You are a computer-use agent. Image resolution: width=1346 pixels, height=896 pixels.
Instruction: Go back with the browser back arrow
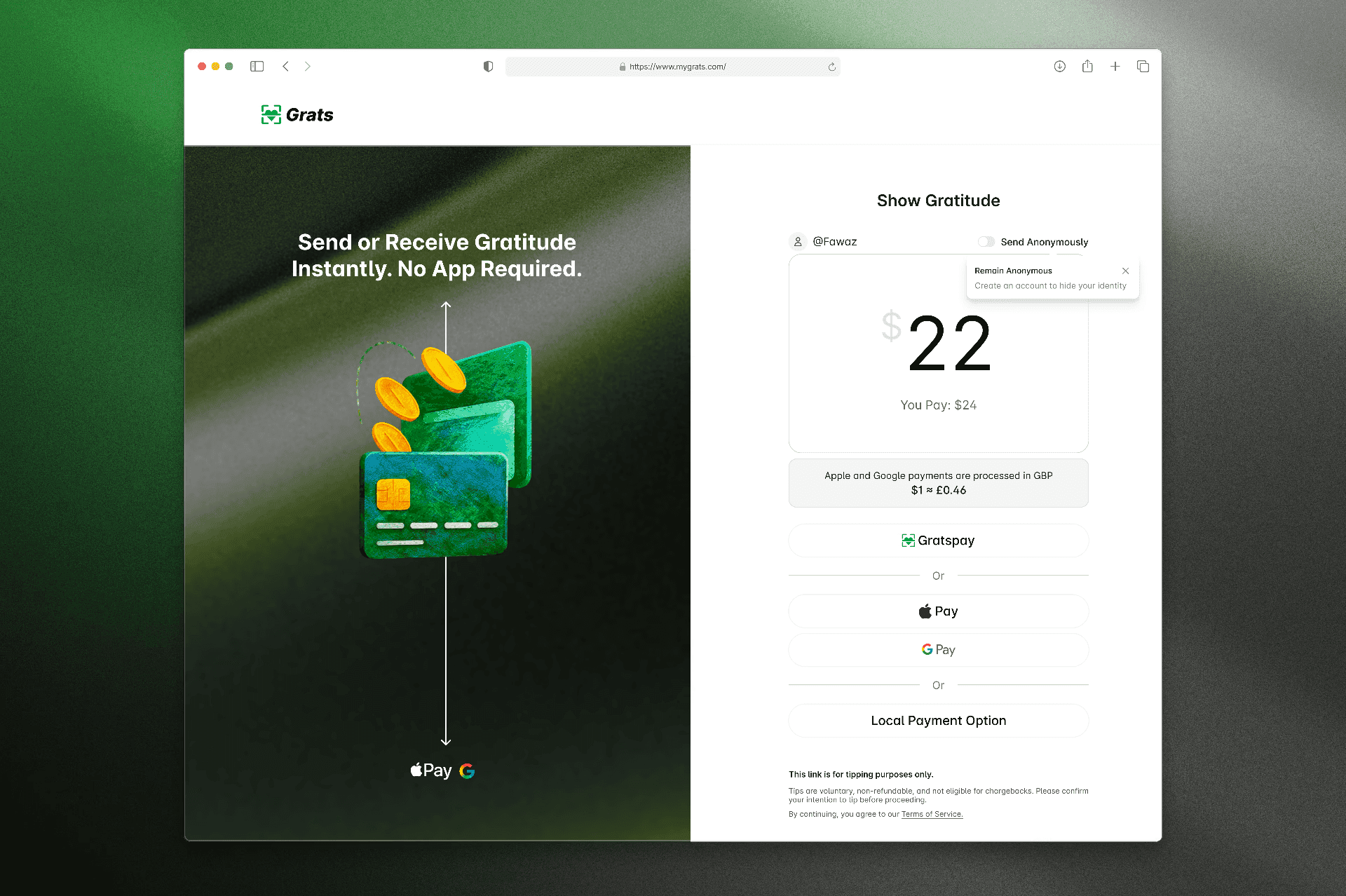(285, 67)
